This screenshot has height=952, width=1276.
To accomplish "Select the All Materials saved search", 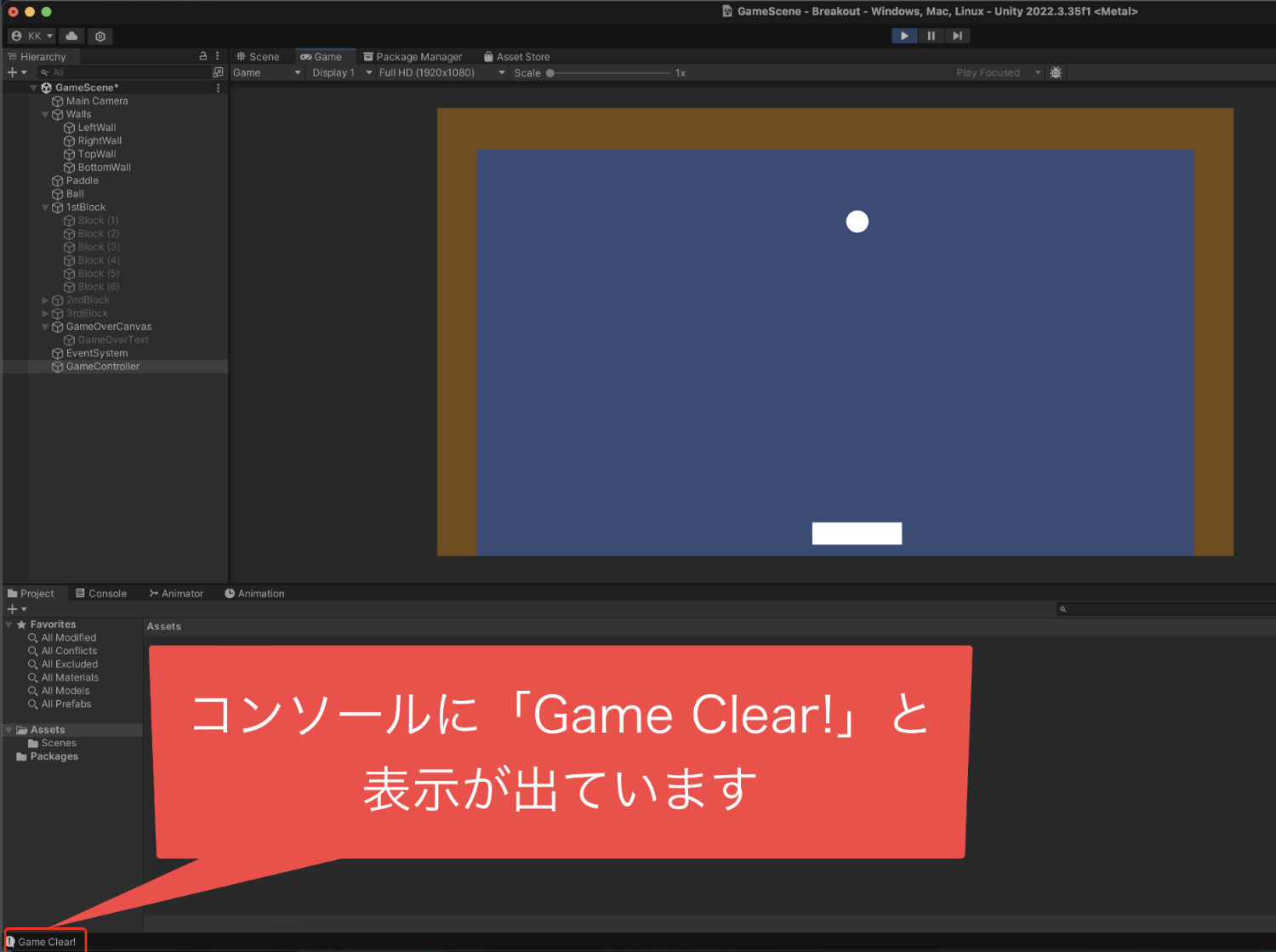I will [63, 678].
